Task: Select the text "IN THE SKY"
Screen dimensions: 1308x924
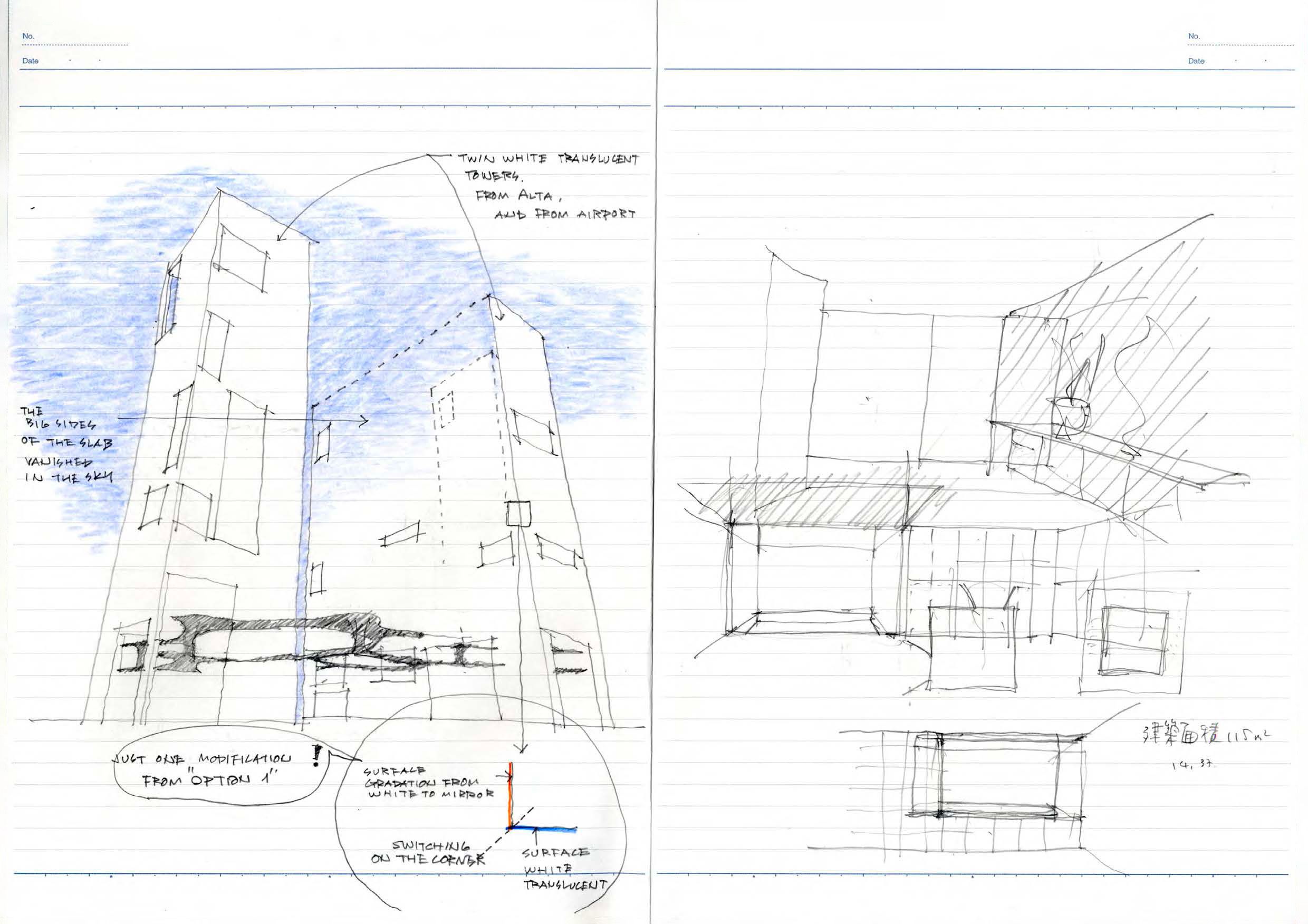Action: pyautogui.click(x=69, y=477)
